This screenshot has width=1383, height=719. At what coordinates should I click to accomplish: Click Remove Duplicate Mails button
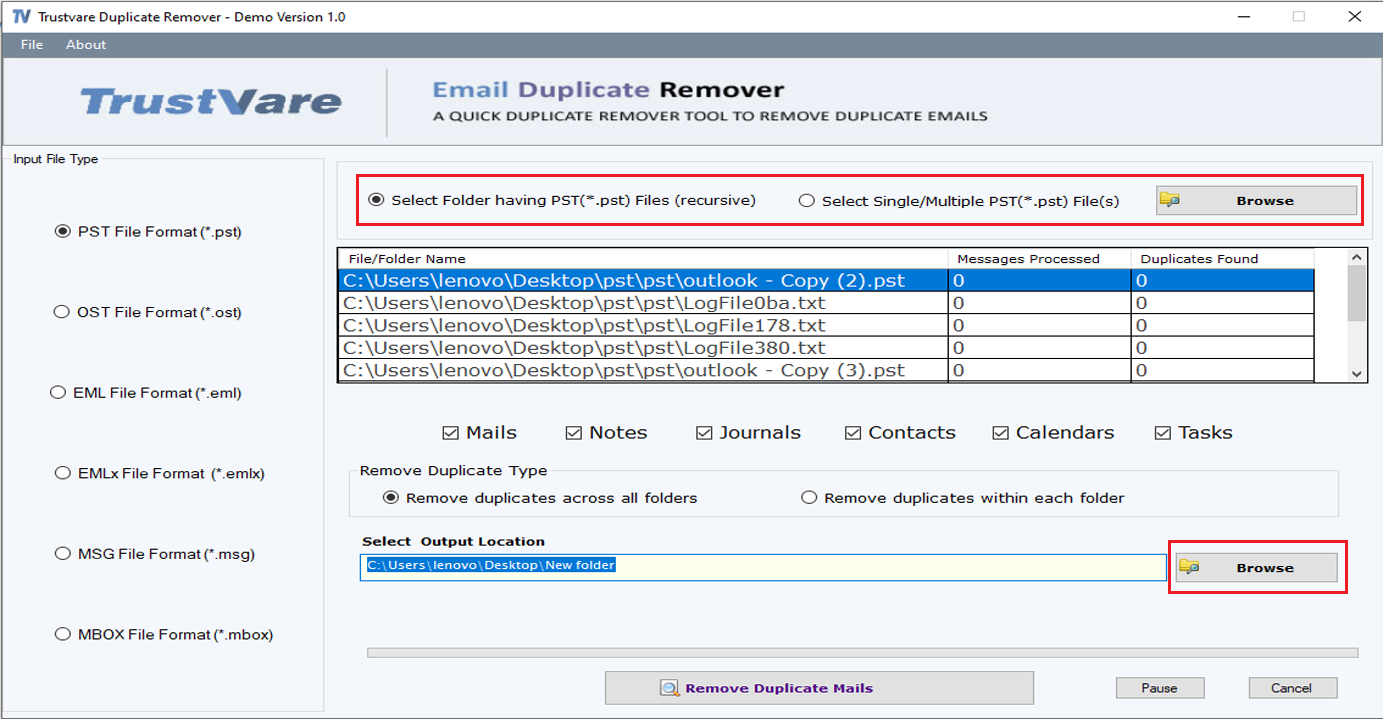click(819, 688)
